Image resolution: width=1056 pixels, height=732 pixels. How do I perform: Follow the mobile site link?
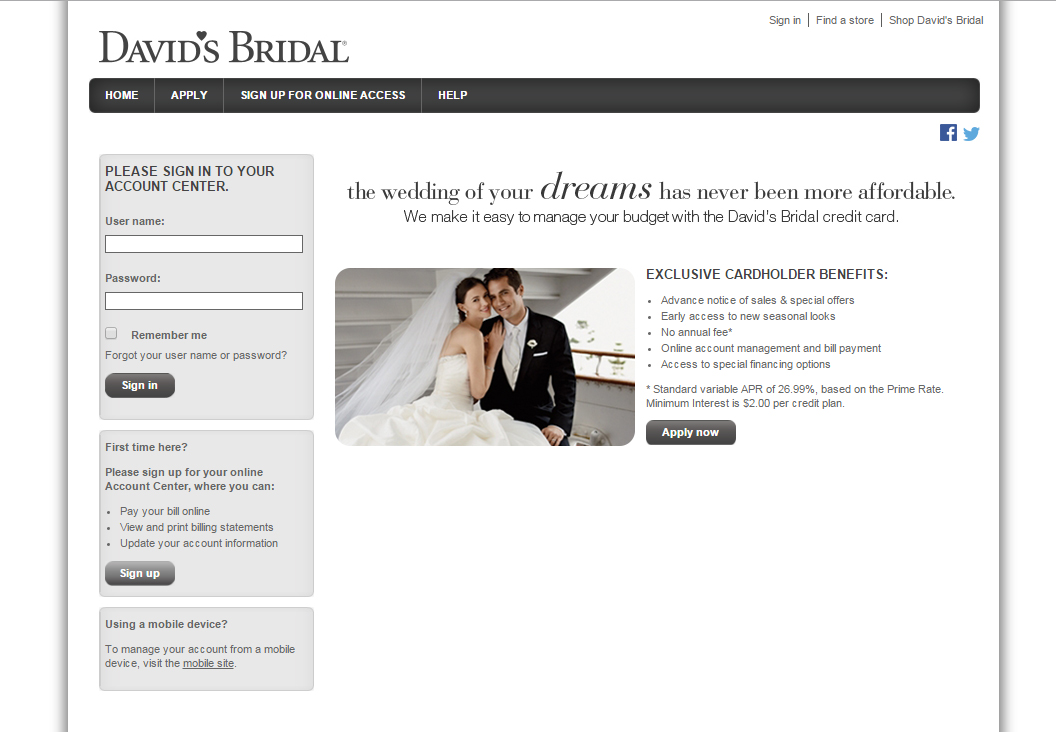pos(208,663)
